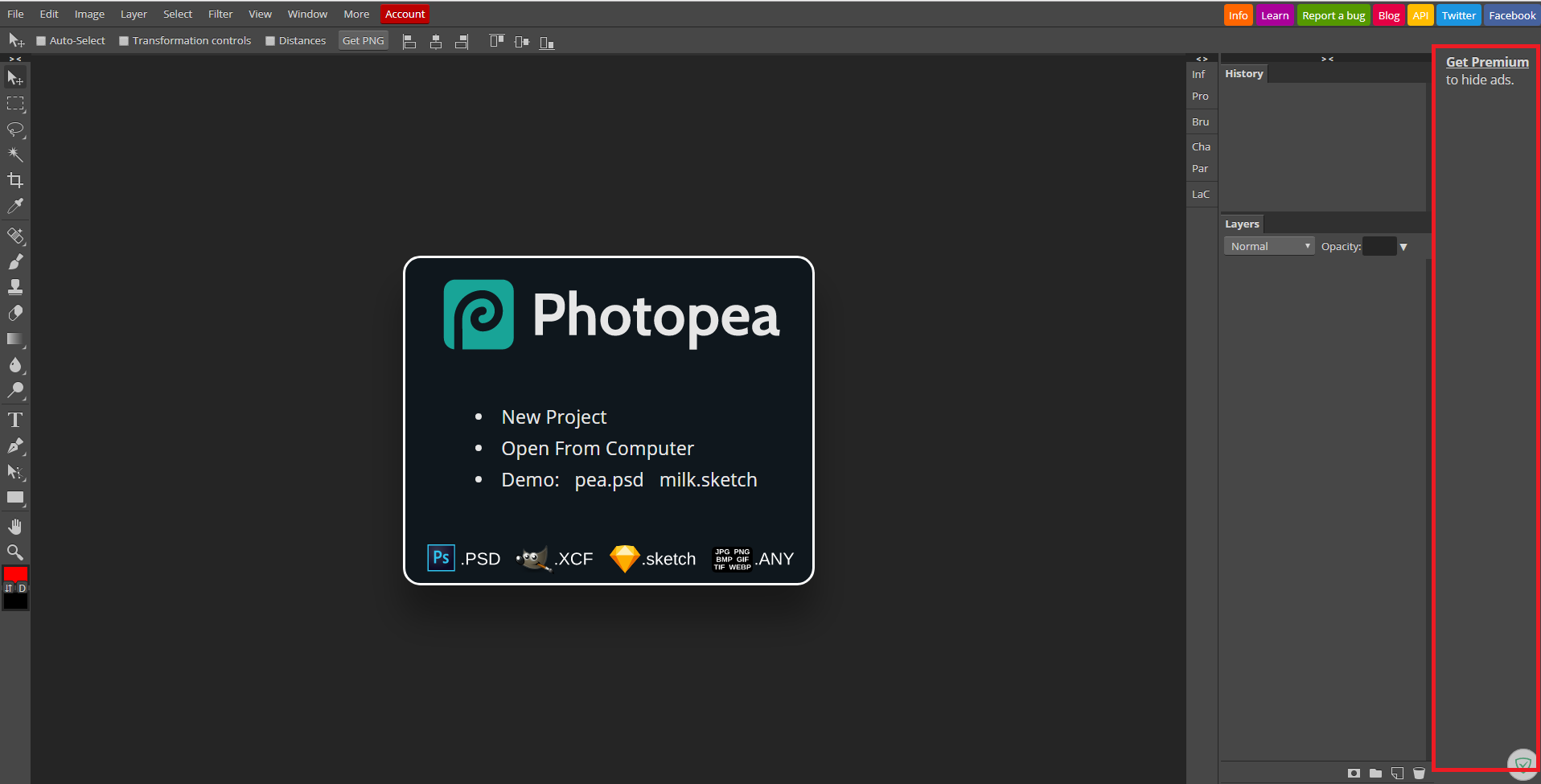1541x784 pixels.
Task: Select the Zoom tool
Action: click(15, 552)
